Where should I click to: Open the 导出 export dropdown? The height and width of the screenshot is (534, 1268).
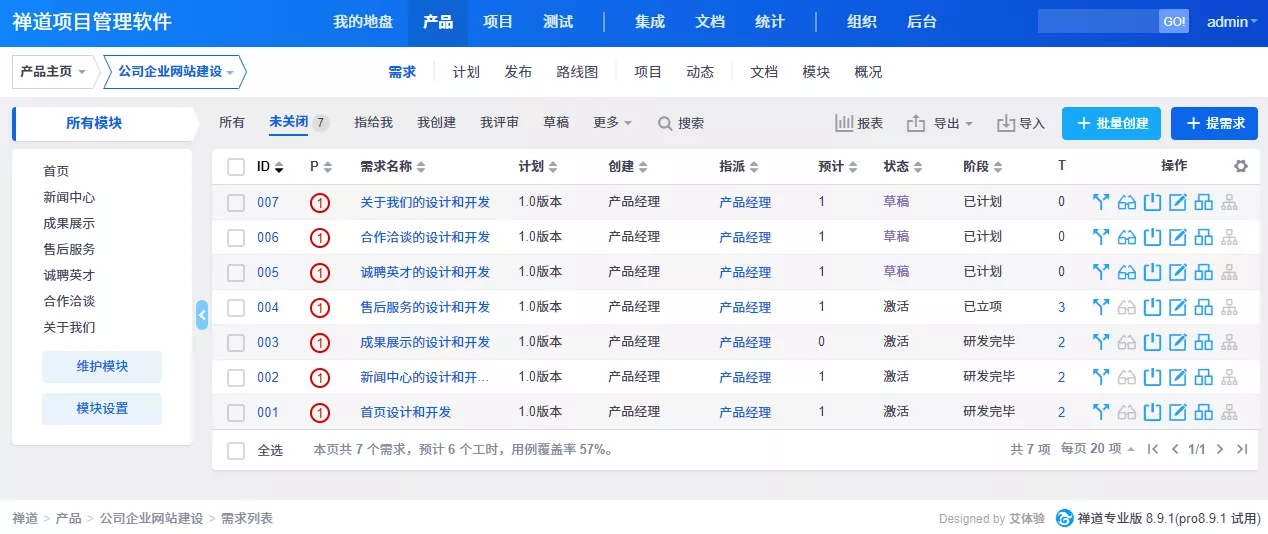click(x=941, y=123)
